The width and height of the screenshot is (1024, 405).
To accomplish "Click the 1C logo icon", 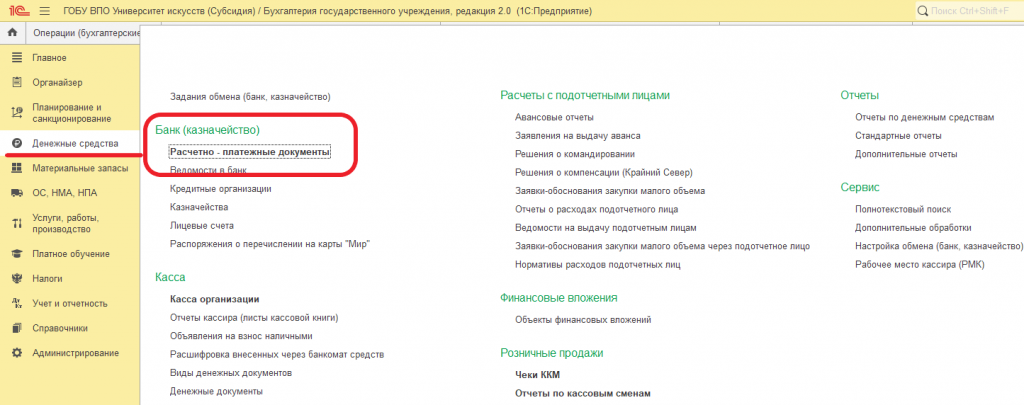I will (18, 11).
